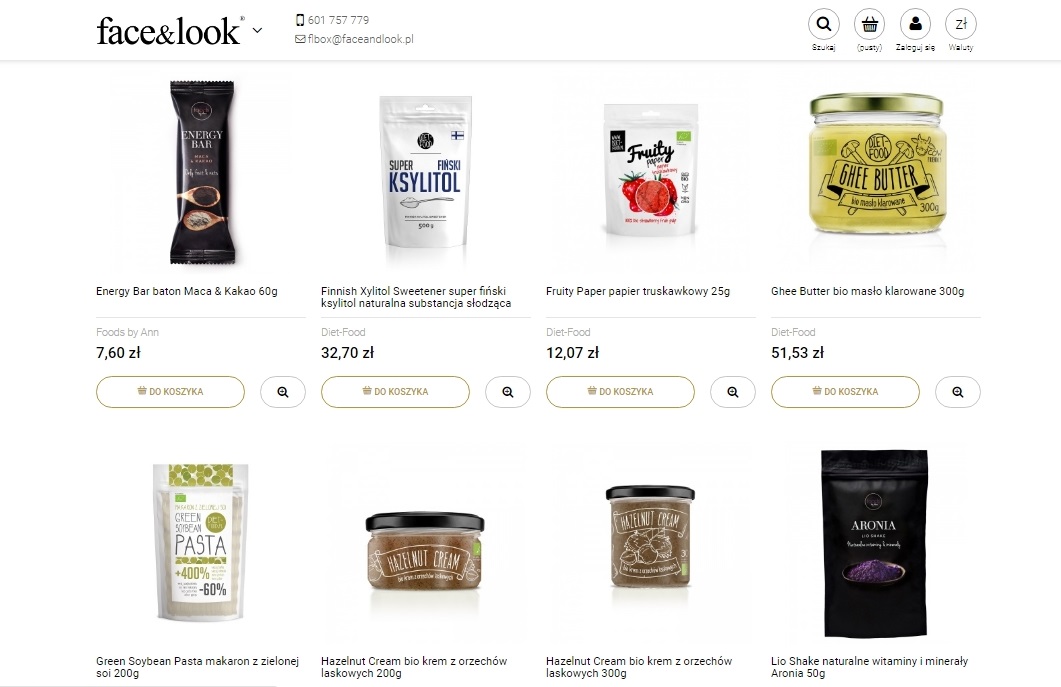Quick-view magnifier for Energy Bar baton
Viewport: 1061px width, 687px height.
283,392
